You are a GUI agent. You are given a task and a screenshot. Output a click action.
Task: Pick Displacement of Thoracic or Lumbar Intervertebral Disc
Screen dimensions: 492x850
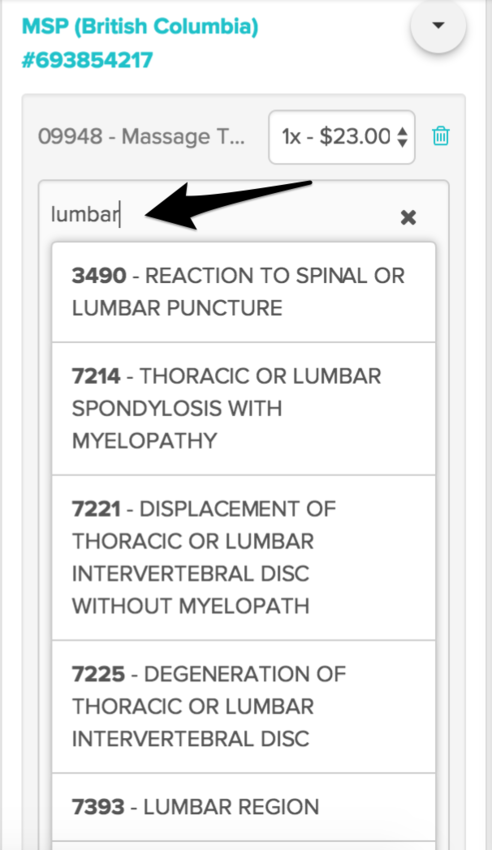tap(244, 558)
